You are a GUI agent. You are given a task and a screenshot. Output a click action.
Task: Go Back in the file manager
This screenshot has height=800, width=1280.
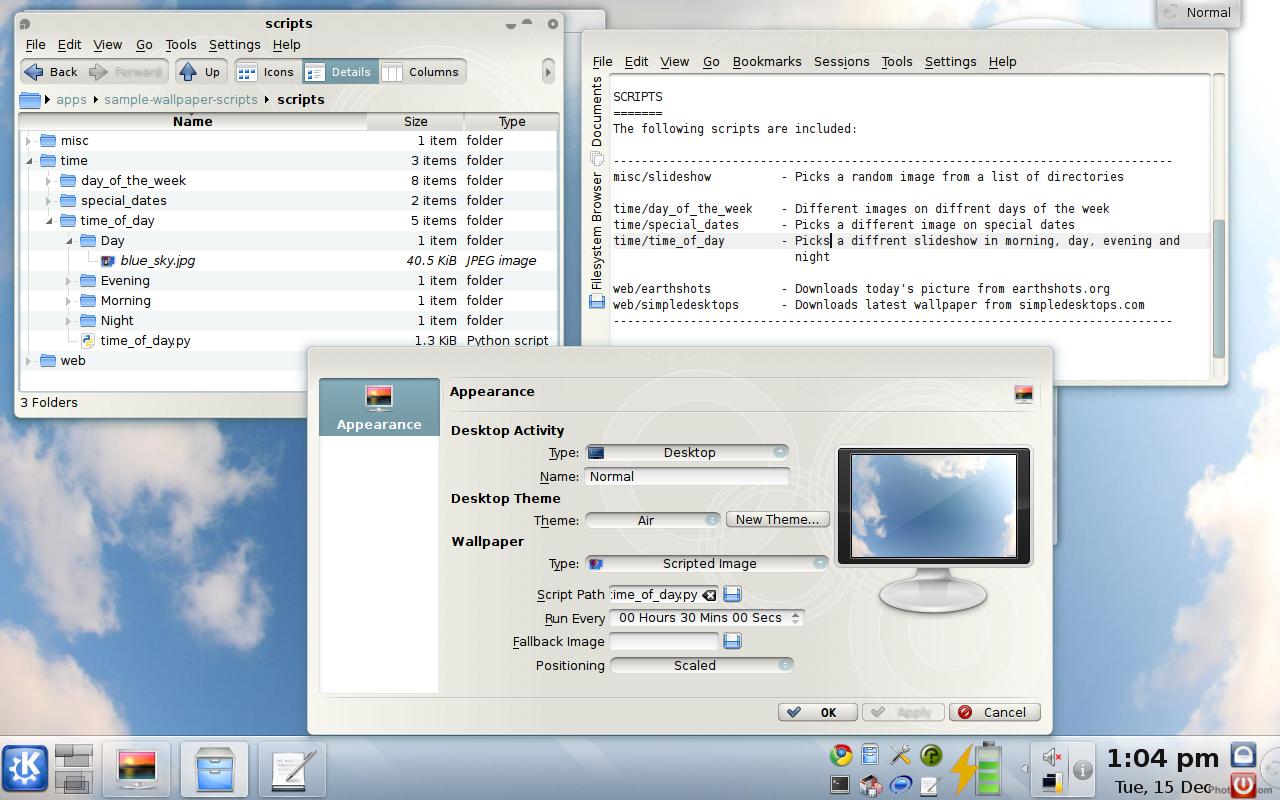click(52, 72)
